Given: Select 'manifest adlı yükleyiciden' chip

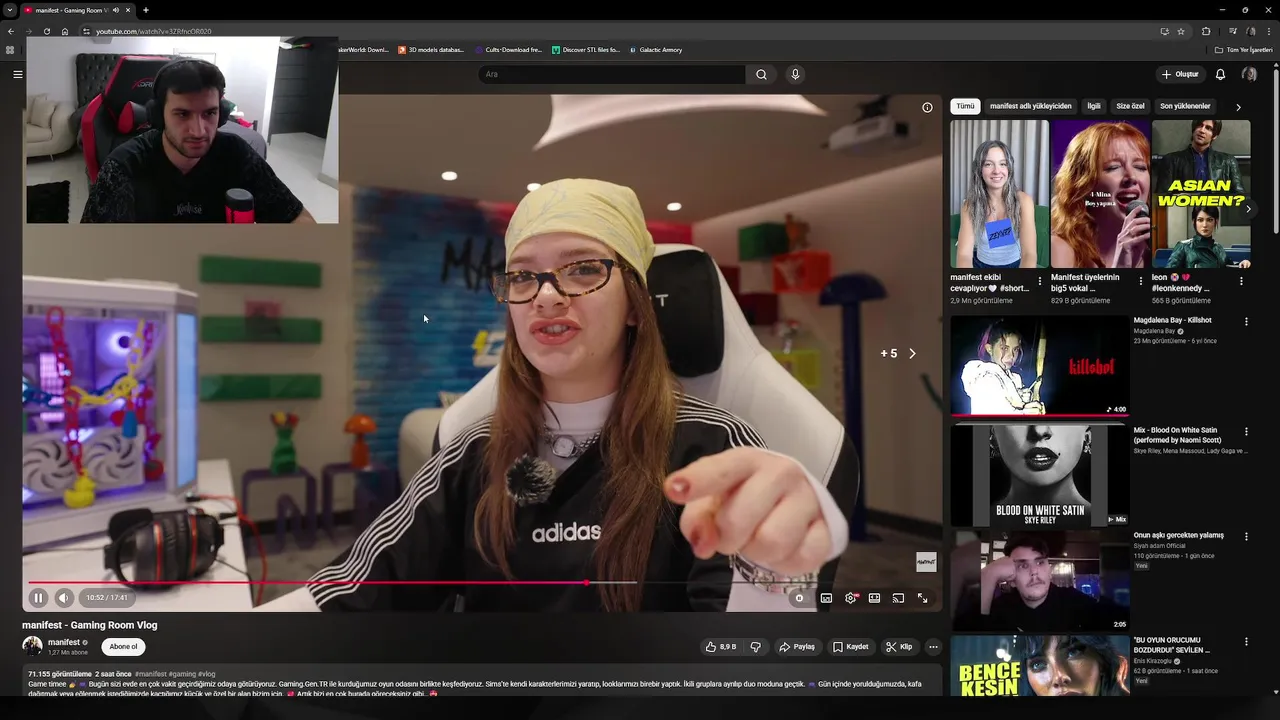Looking at the screenshot, I should tap(1031, 106).
